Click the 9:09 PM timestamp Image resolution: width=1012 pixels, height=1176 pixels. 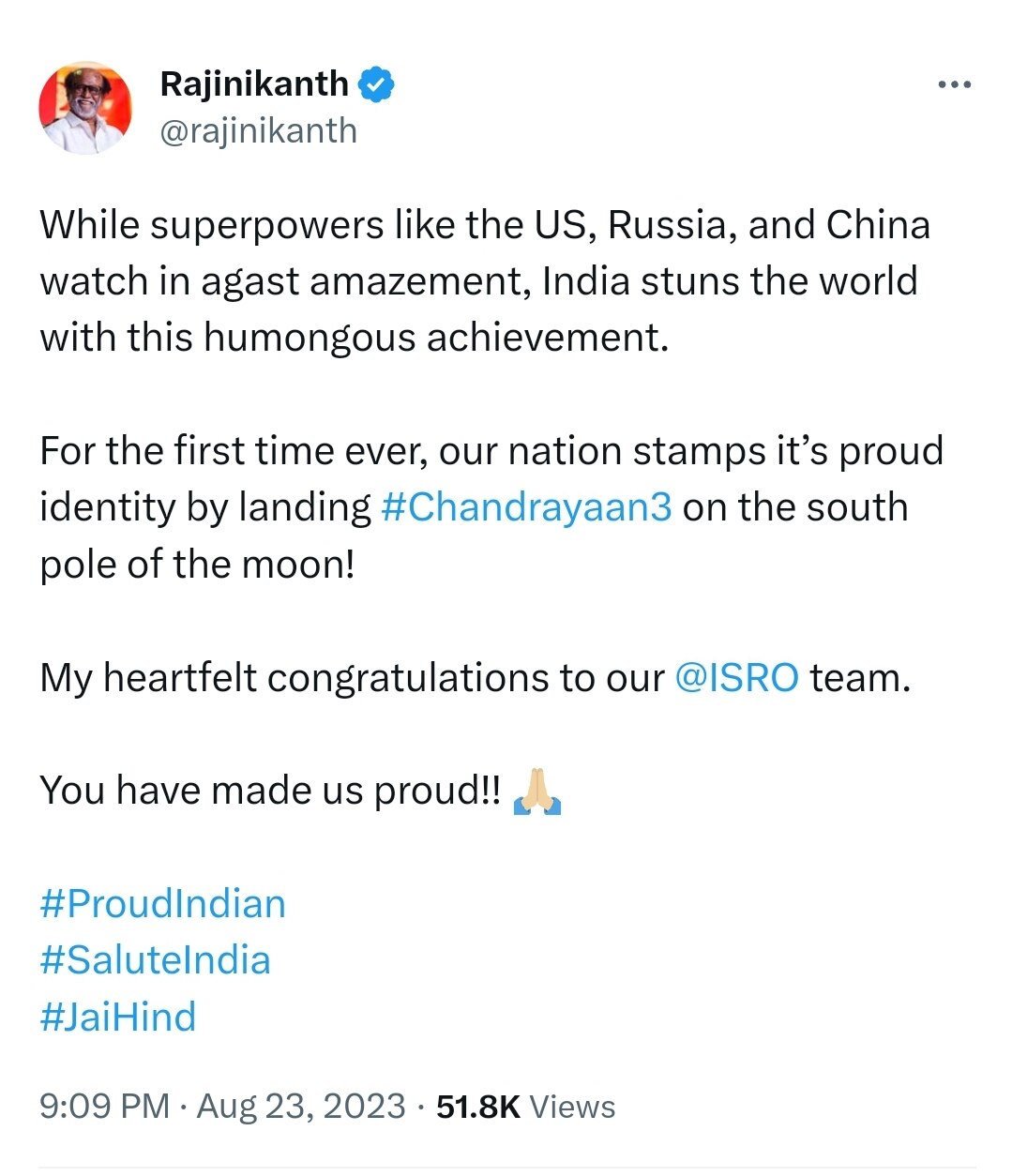[104, 1107]
